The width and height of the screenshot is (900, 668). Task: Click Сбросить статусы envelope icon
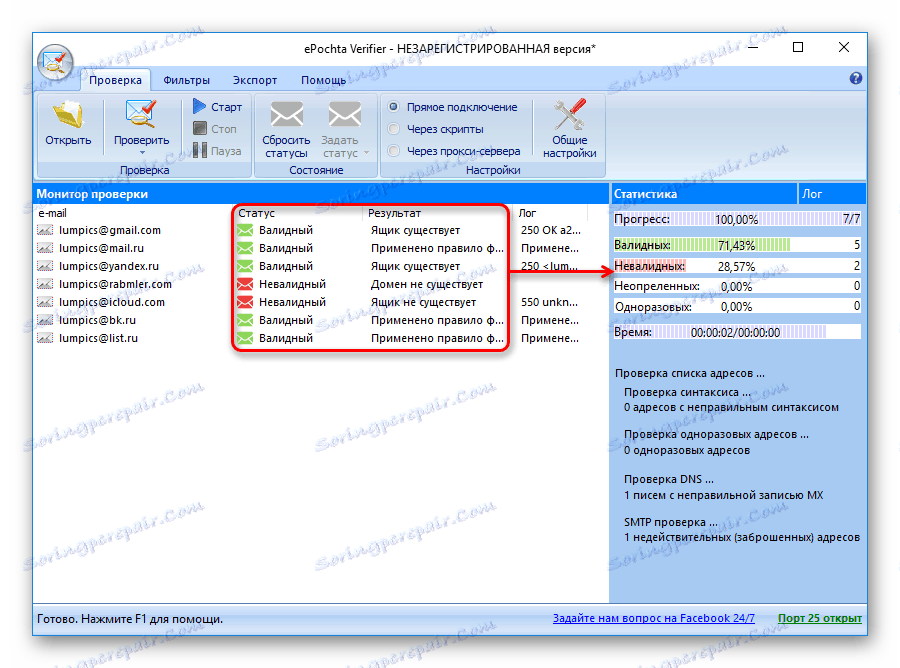point(286,113)
